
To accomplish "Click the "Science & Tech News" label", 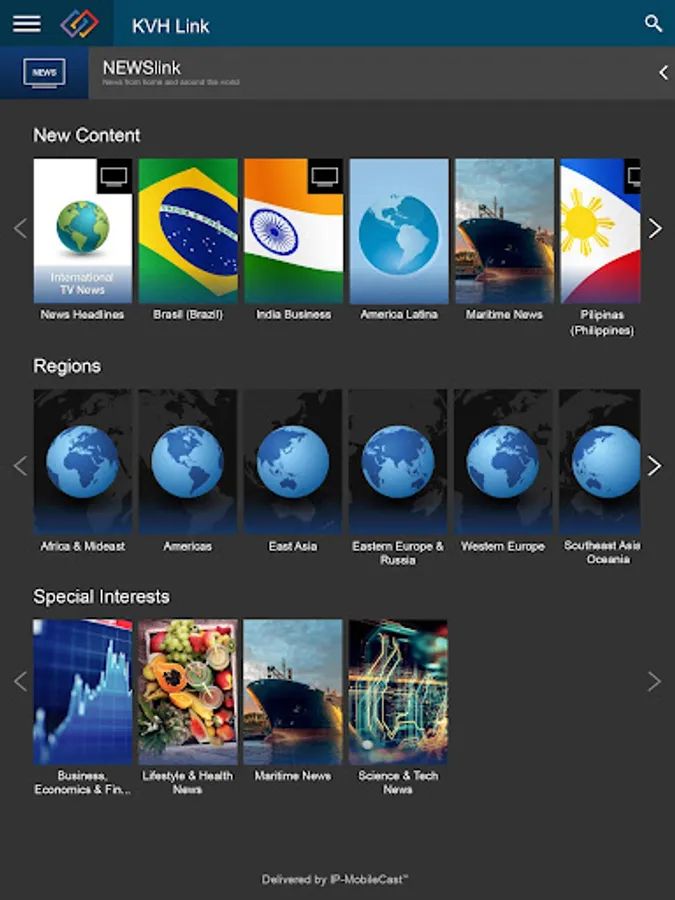I will click(398, 783).
